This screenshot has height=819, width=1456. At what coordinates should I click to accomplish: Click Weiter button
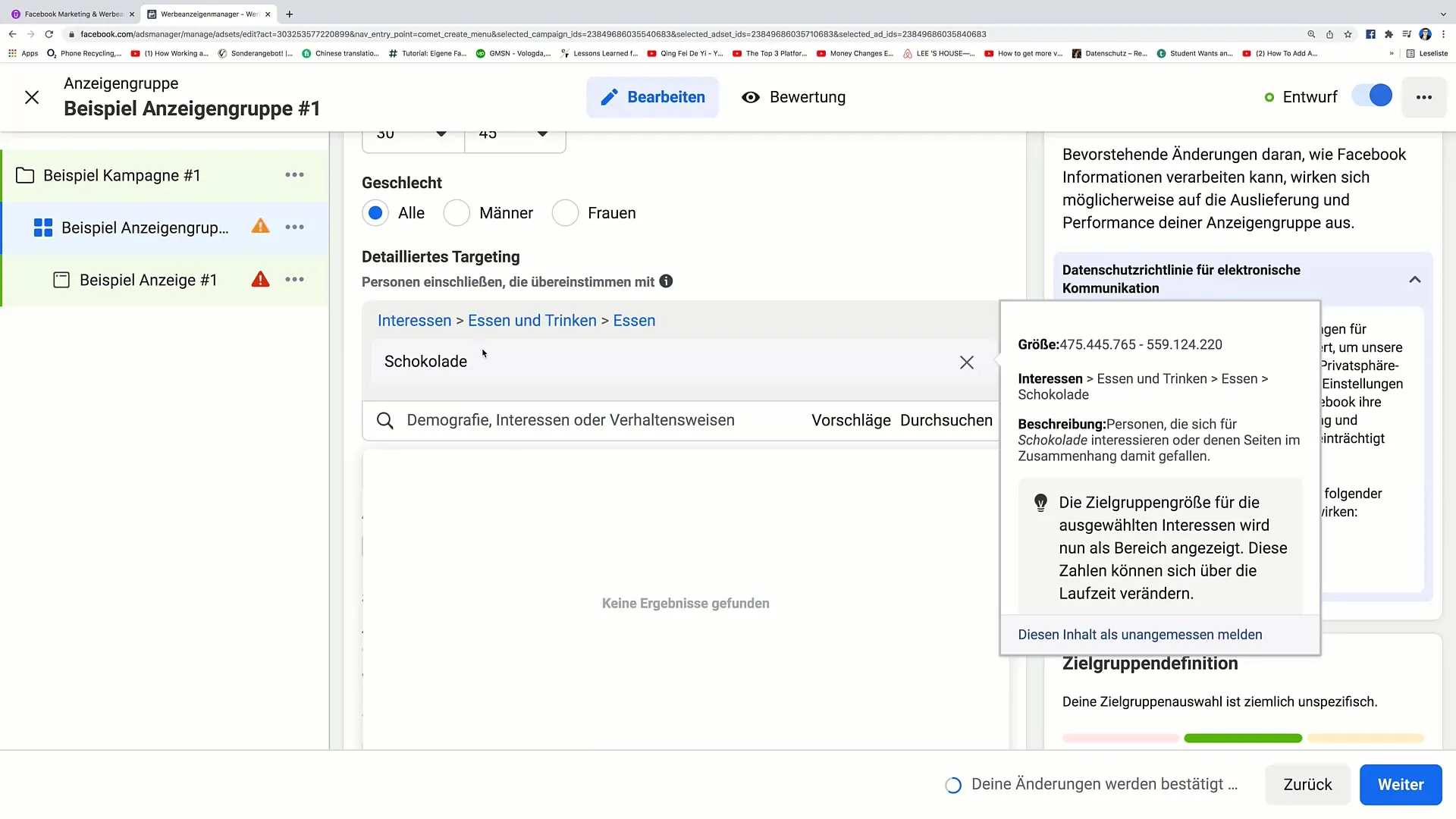pos(1400,785)
